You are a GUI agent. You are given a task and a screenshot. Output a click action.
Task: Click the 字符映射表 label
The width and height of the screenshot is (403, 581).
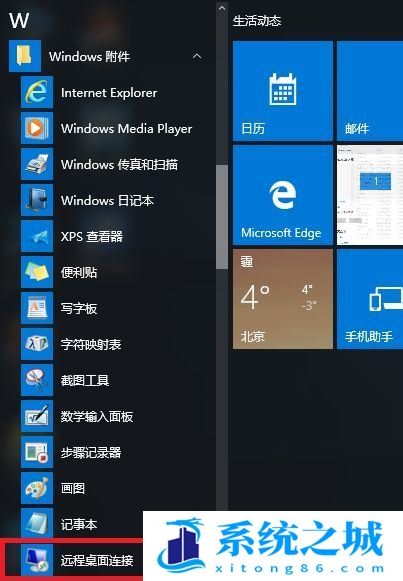(x=91, y=344)
